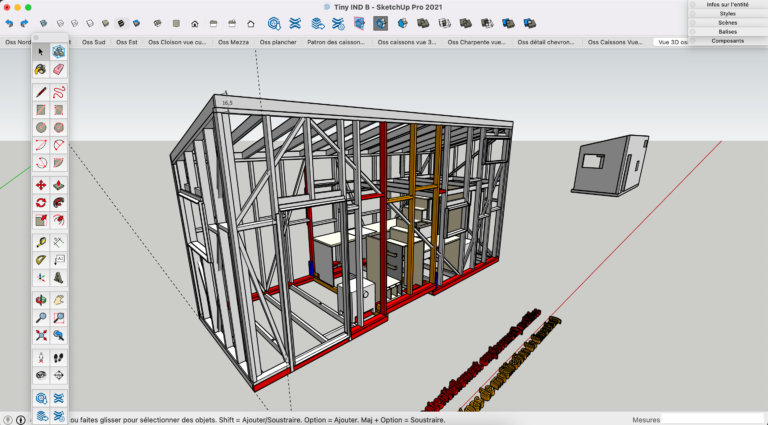Screen dimensions: 768x425
Task: Select the Tape Measure tool
Action: tap(41, 242)
